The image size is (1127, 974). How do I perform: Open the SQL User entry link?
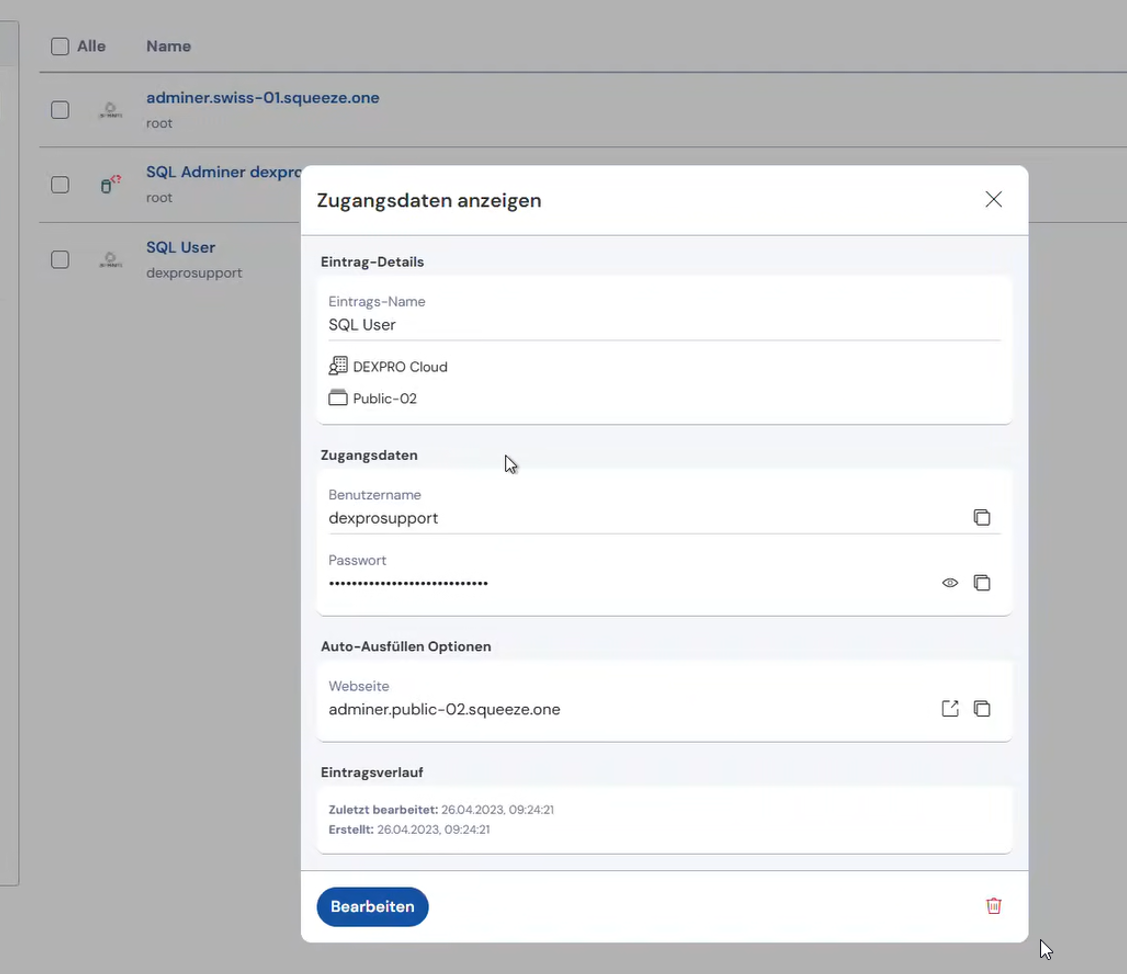[x=180, y=247]
